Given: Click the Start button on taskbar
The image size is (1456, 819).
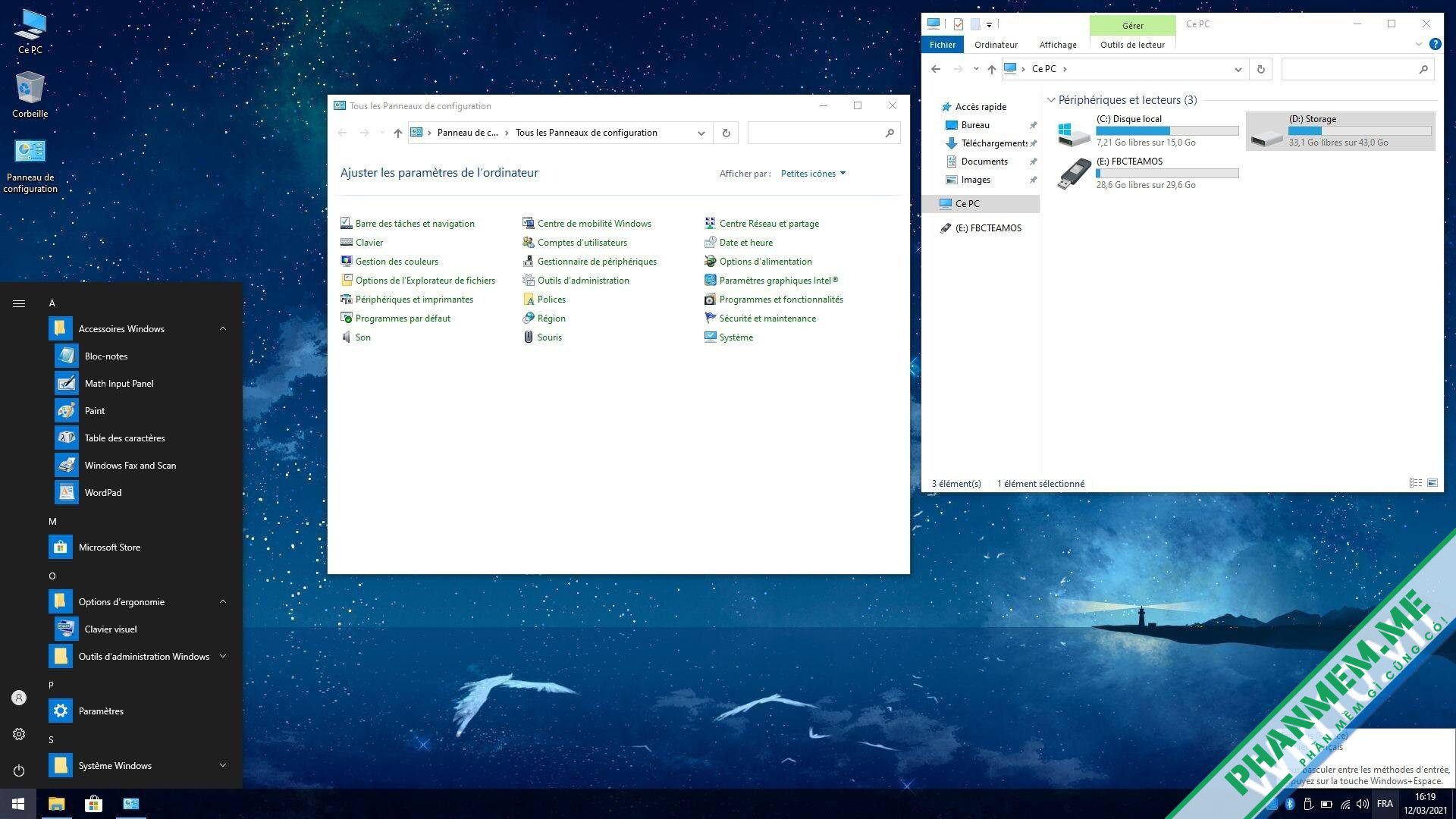Looking at the screenshot, I should 18,804.
